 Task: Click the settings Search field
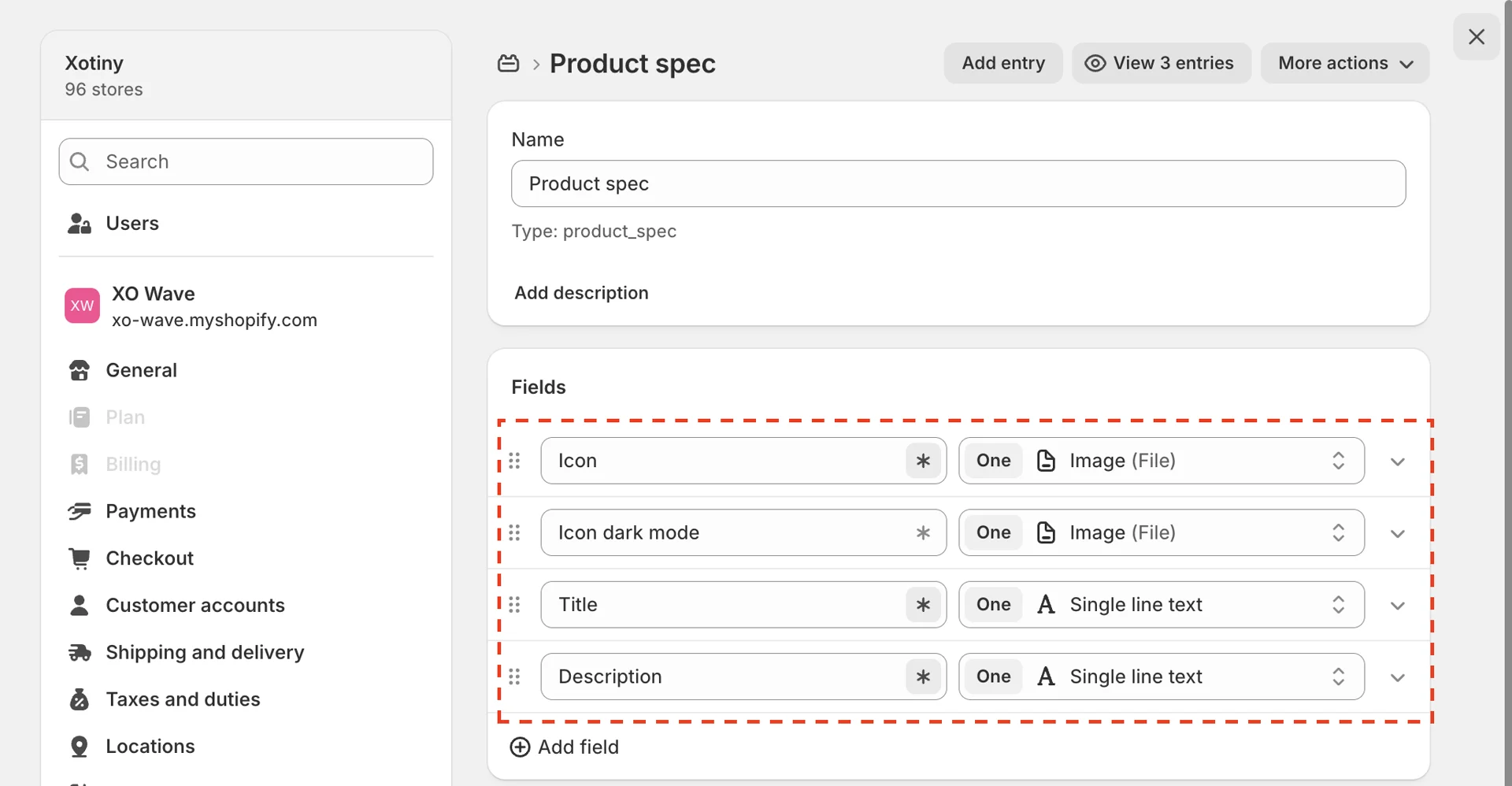246,161
